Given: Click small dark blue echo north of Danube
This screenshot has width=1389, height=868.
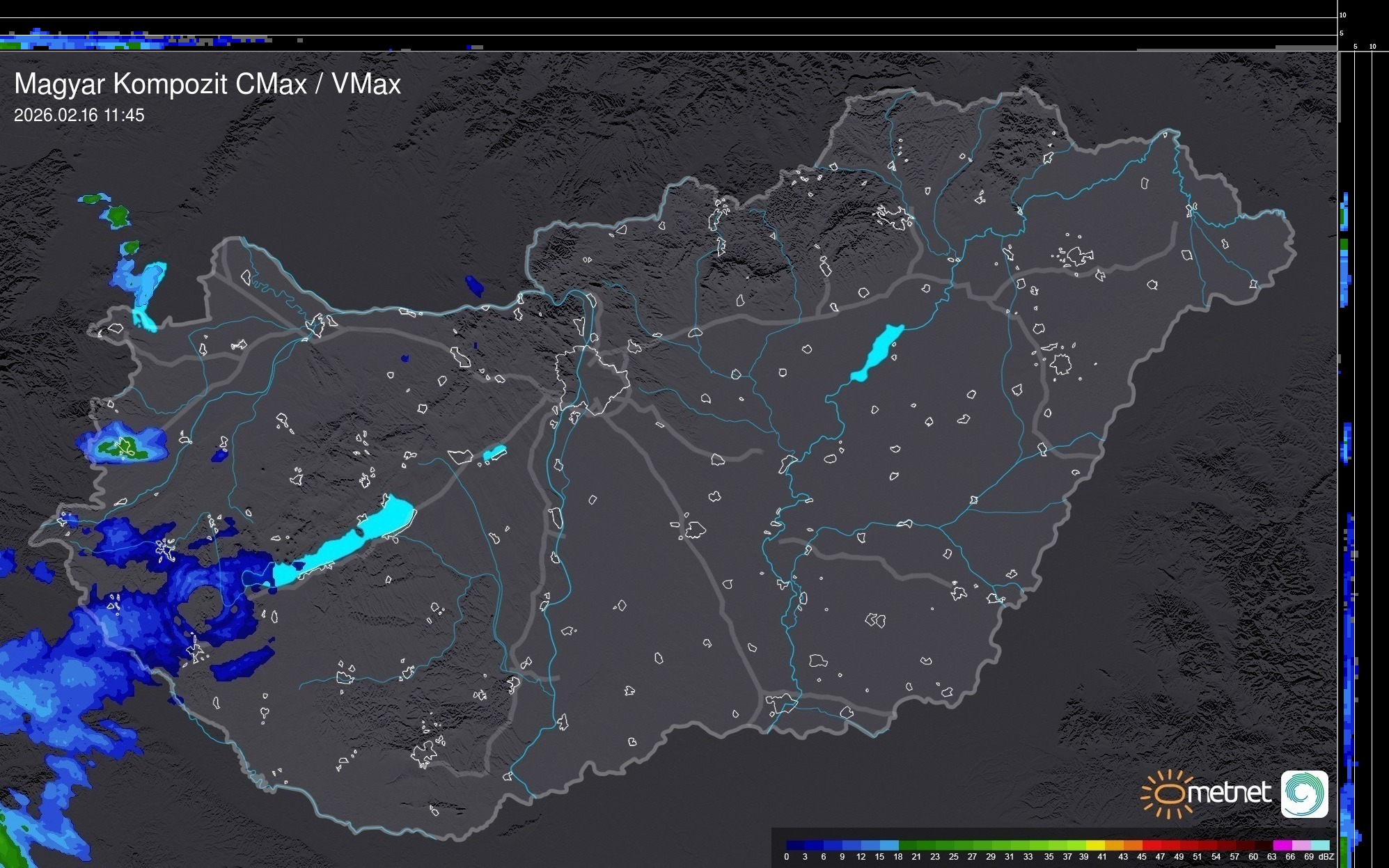Looking at the screenshot, I should tap(474, 285).
